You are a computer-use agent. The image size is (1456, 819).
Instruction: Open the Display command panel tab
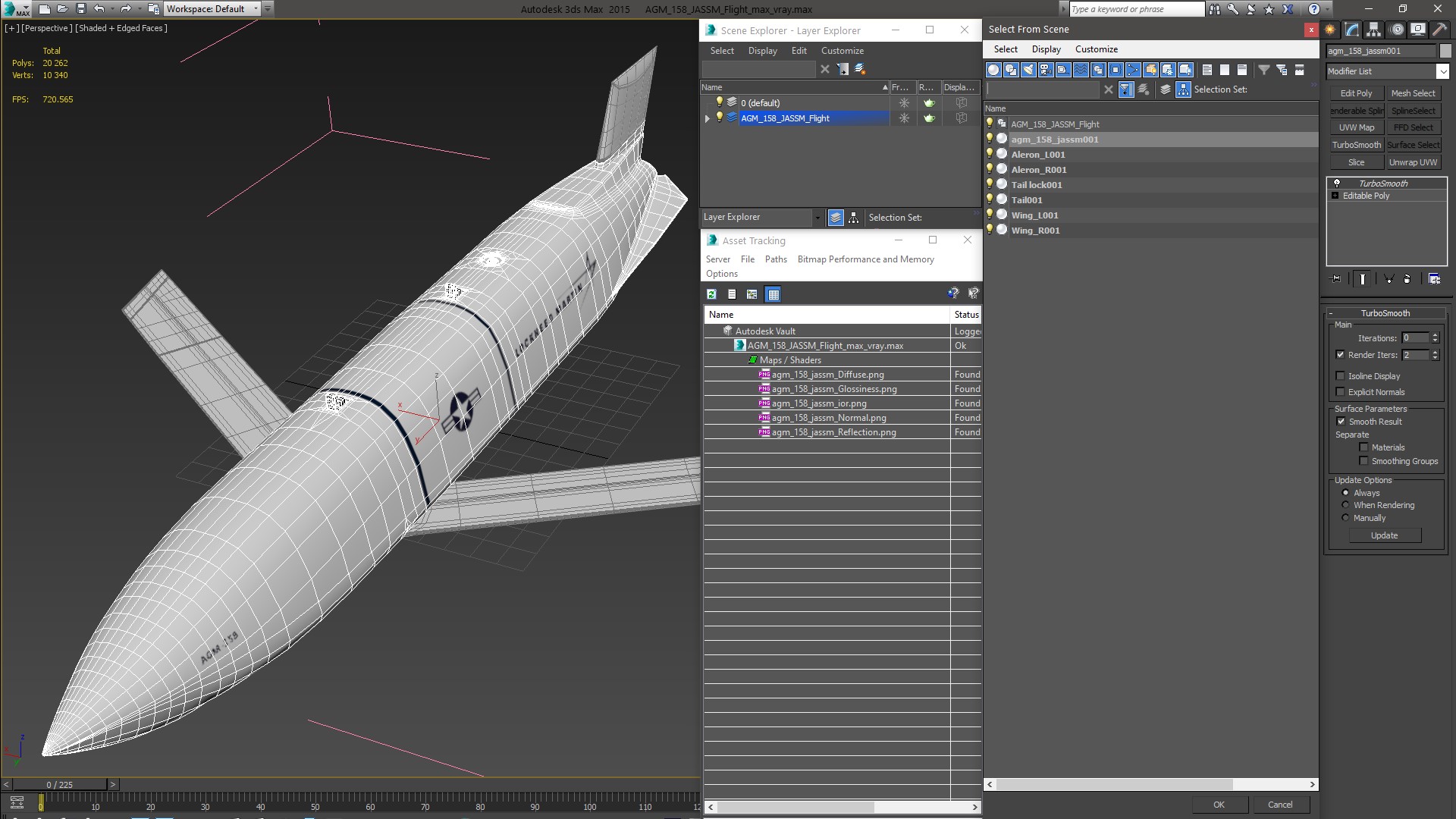1417,30
